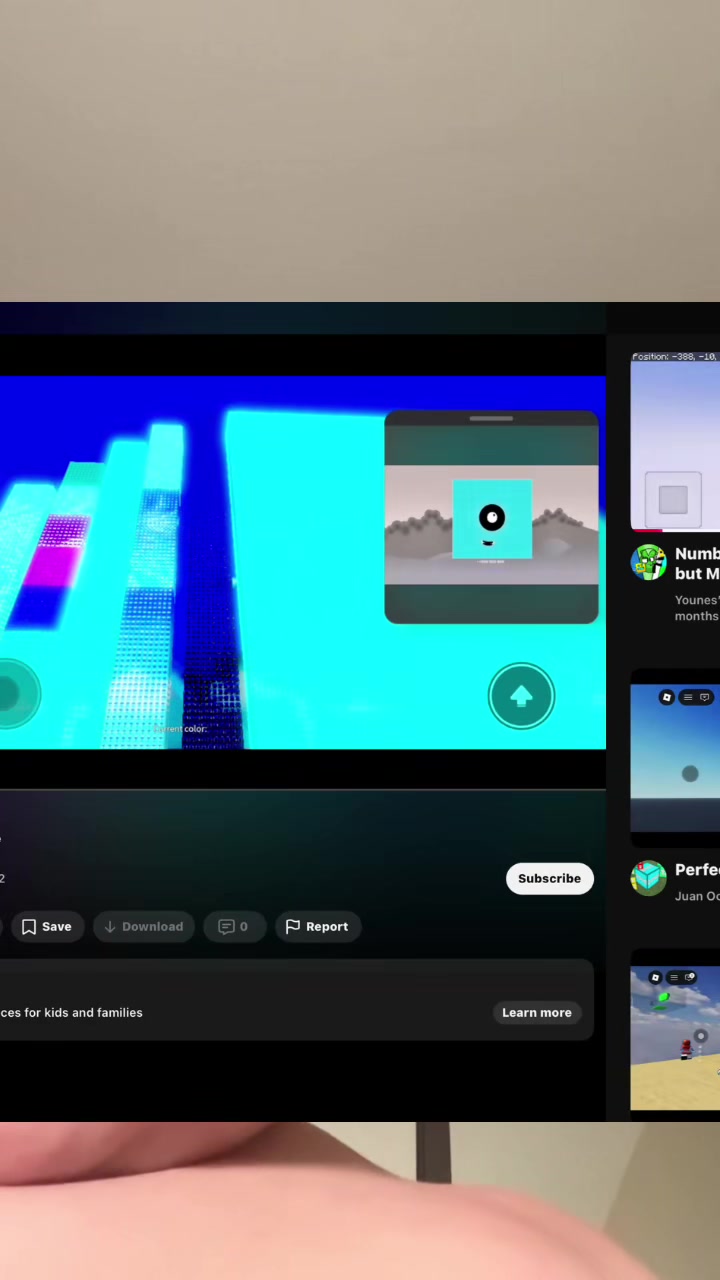Open the sidebar thumbnail showing the sandy ground
Screen dimensions: 720x1280
(x=675, y=1038)
